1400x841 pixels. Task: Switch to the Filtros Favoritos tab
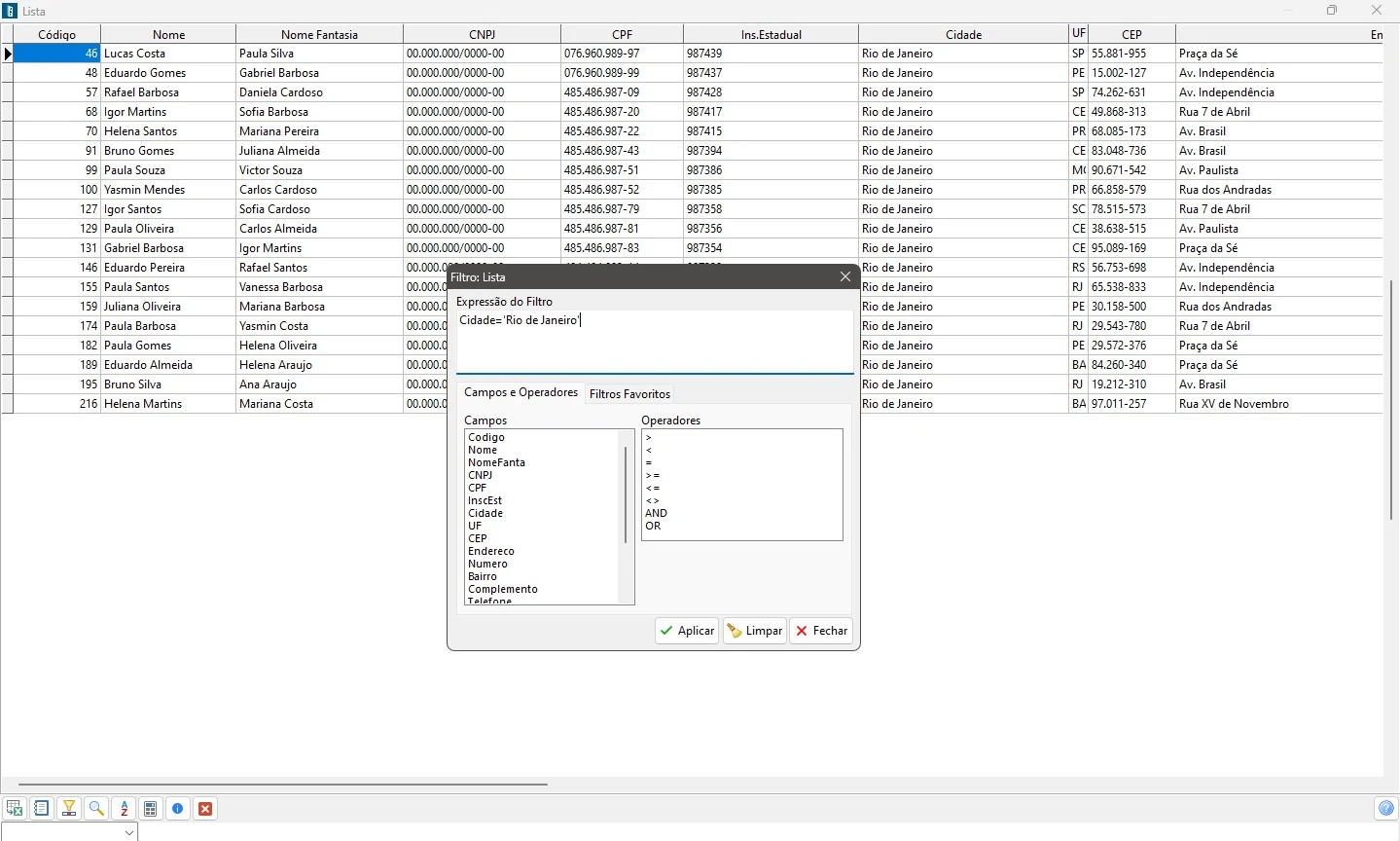(x=630, y=394)
